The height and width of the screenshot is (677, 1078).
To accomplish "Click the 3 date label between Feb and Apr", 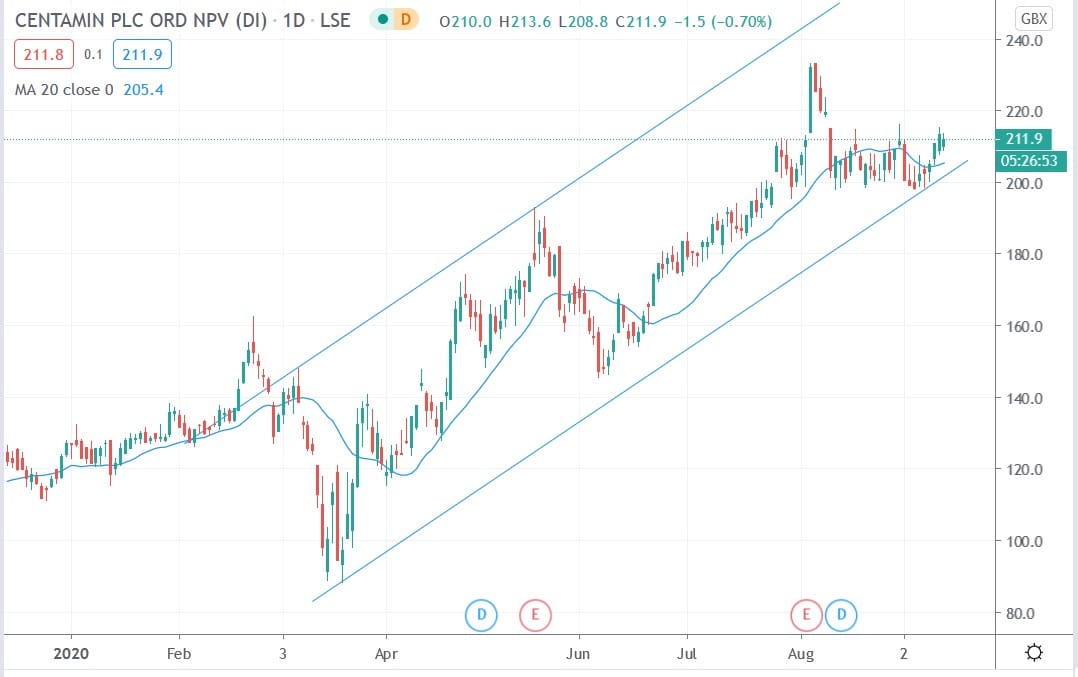I will (x=283, y=654).
